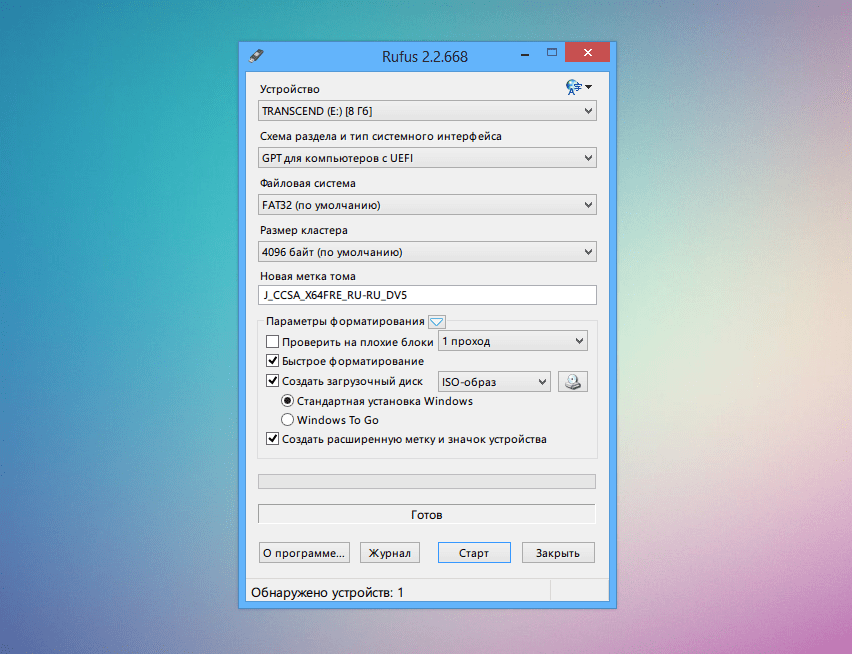Expand the partition scheme GPT dropdown
Screen dimensions: 852x654
(427, 158)
